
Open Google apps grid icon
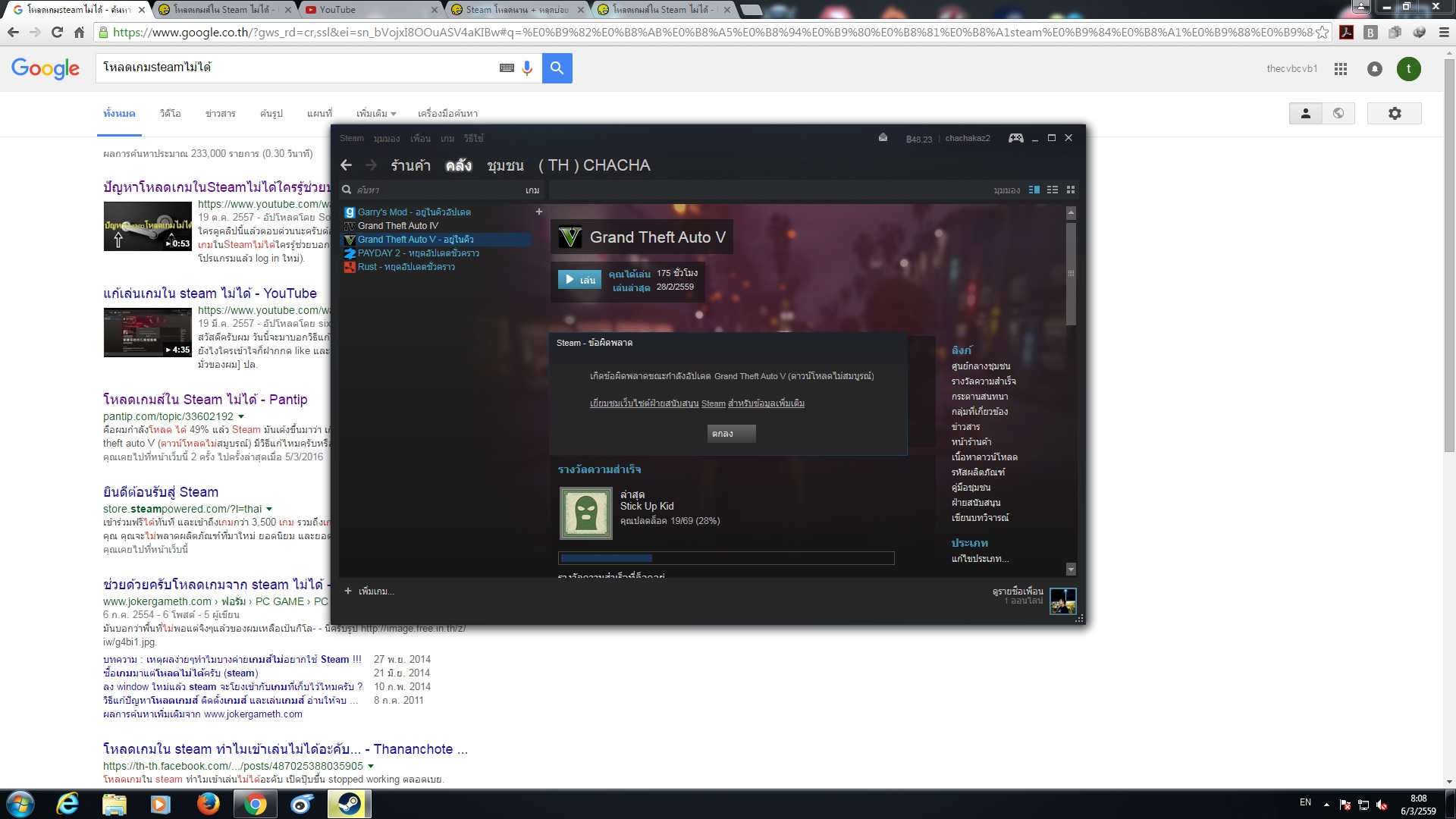click(1341, 69)
